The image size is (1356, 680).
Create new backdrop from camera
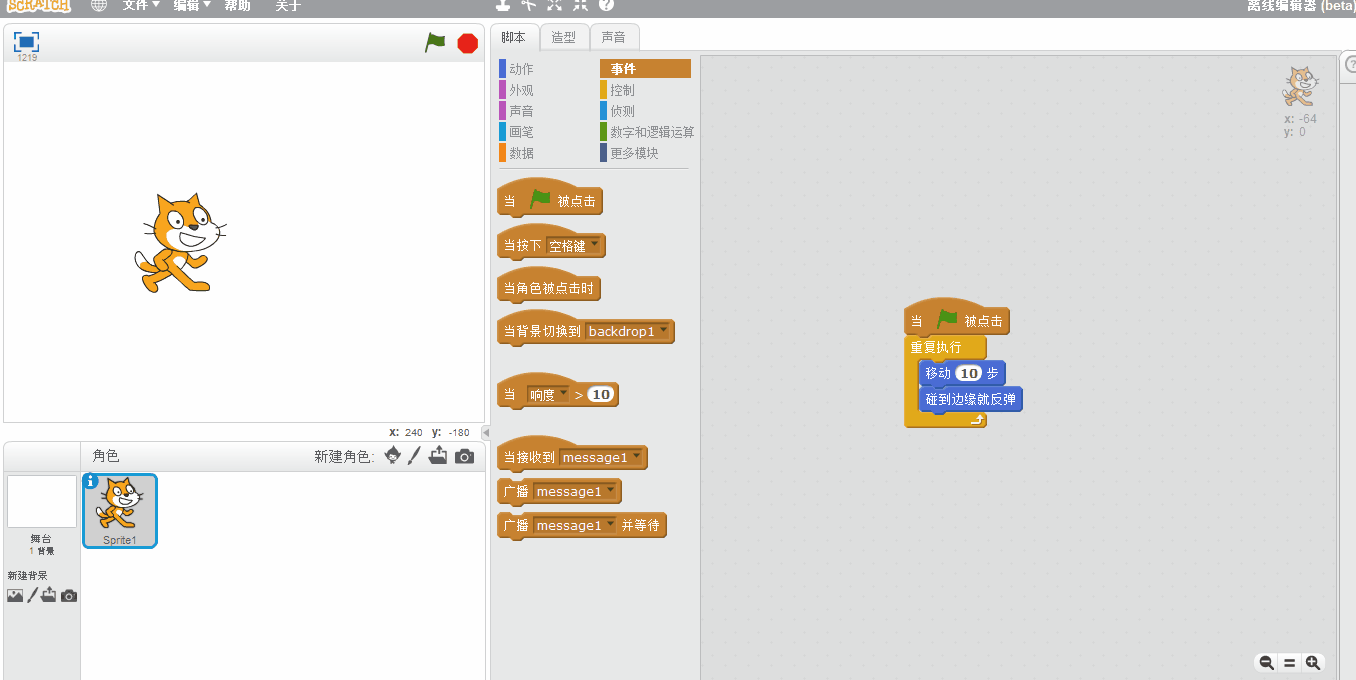[68, 596]
